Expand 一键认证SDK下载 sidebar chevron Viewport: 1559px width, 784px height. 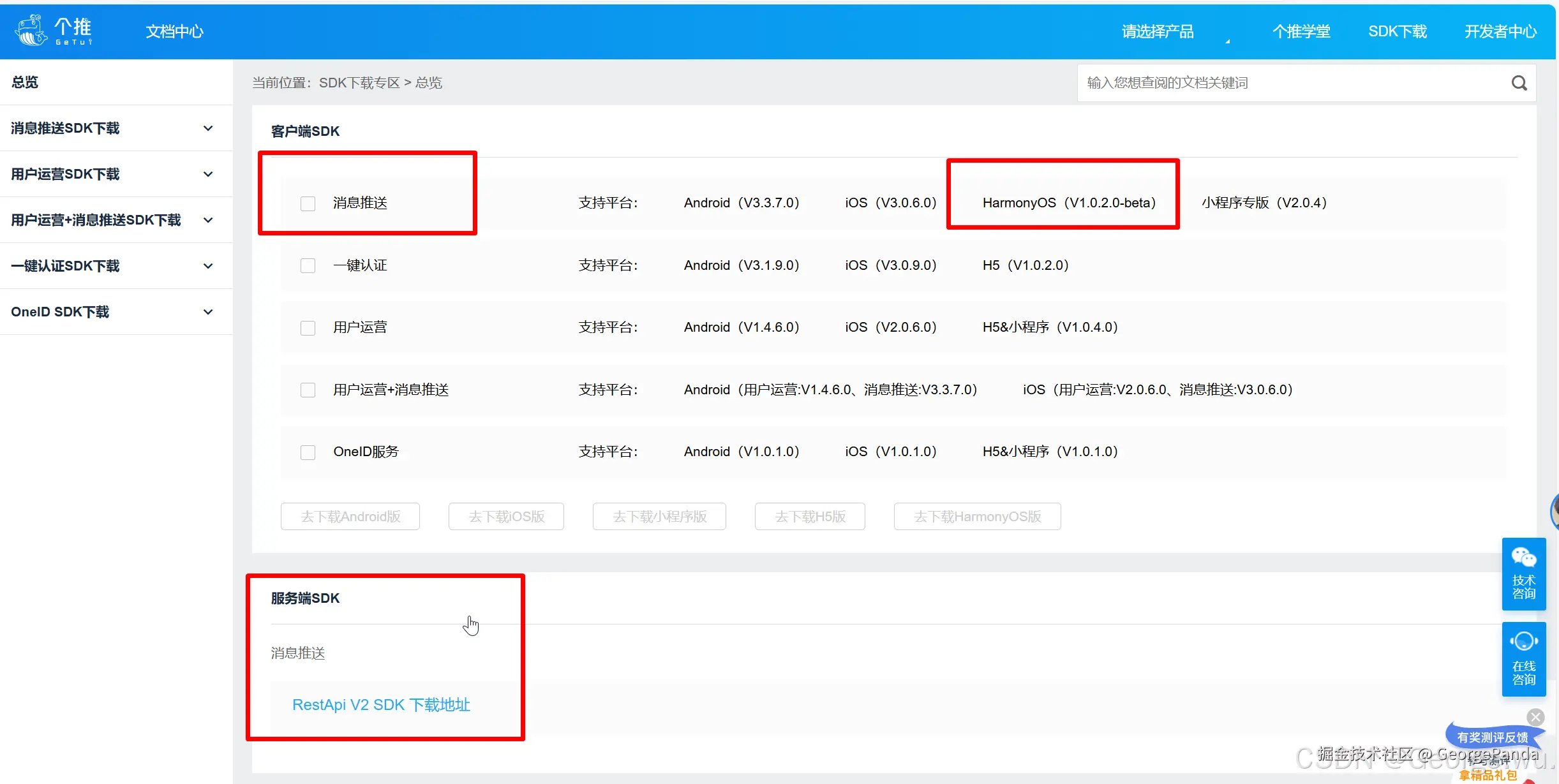208,266
